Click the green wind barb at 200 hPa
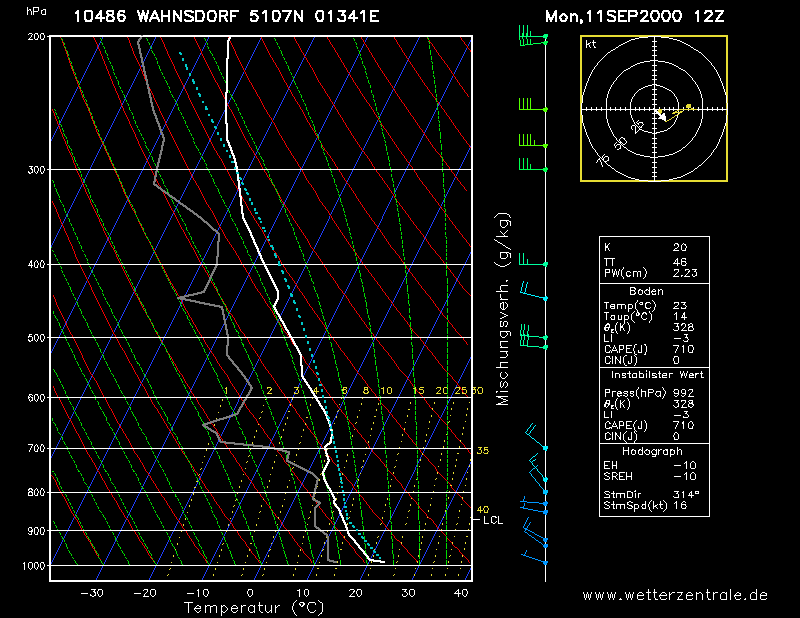 point(532,39)
